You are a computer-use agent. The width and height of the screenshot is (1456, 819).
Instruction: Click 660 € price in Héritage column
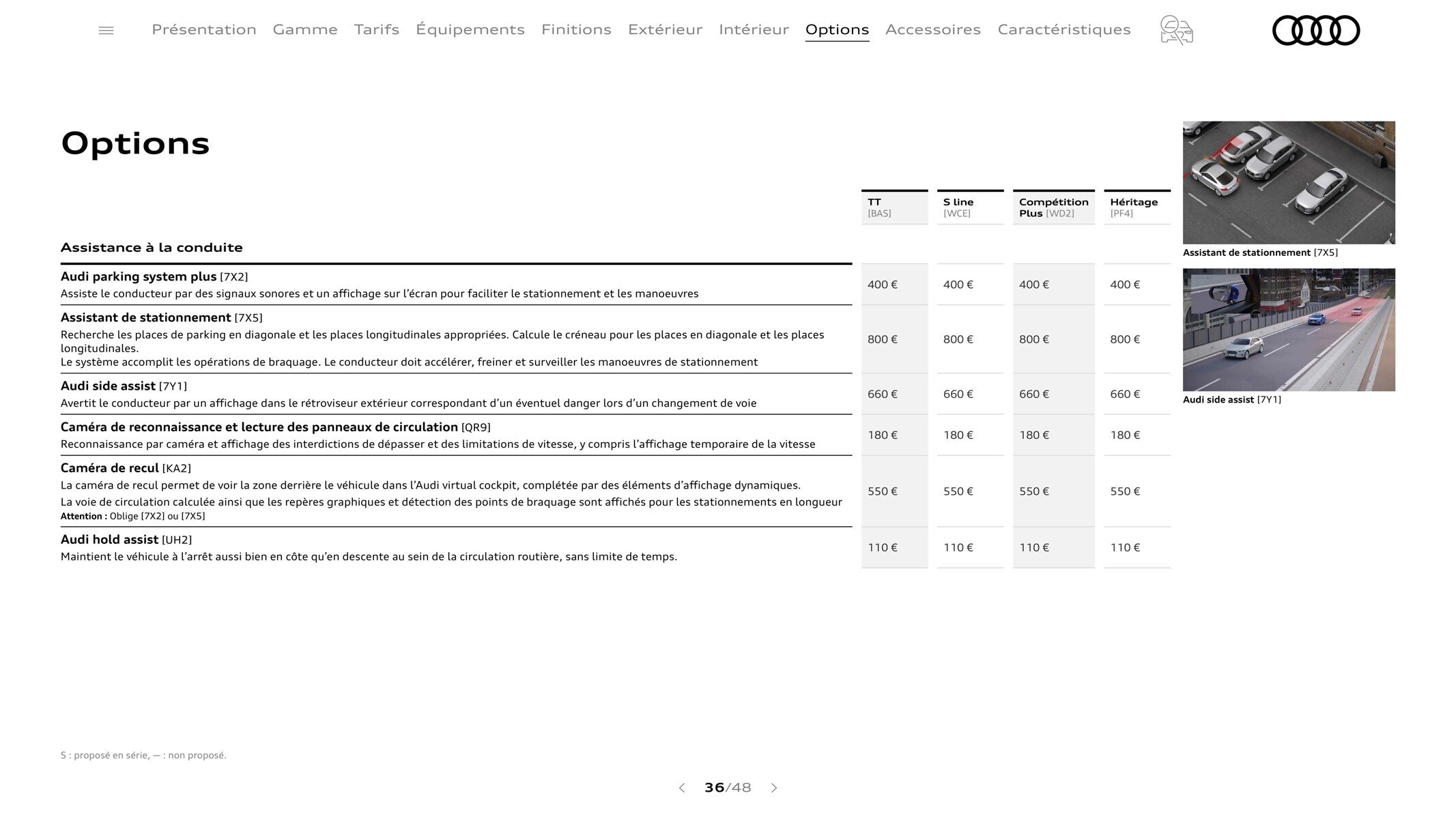coord(1125,394)
